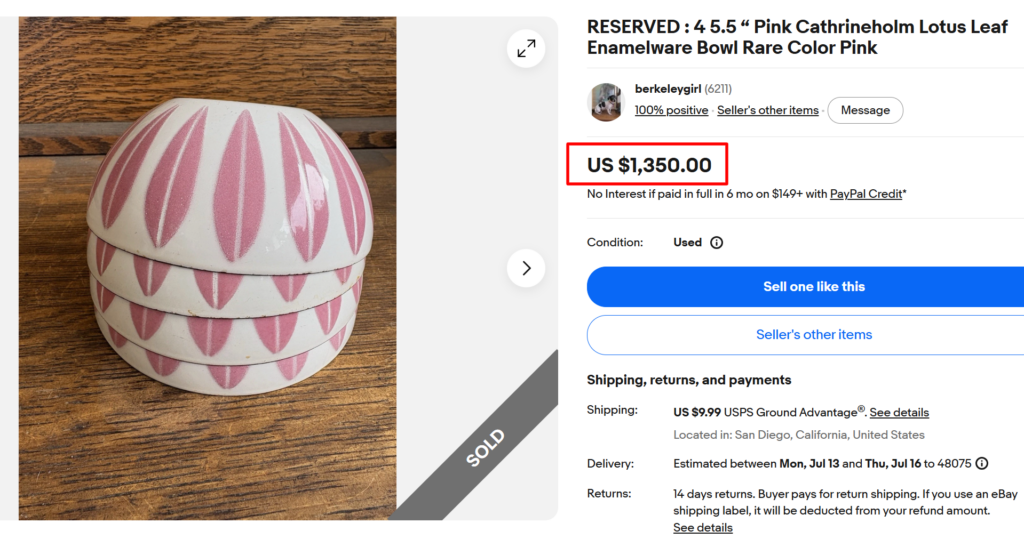This screenshot has width=1024, height=539.
Task: Follow Seller's other items link near Message
Action: pos(767,110)
